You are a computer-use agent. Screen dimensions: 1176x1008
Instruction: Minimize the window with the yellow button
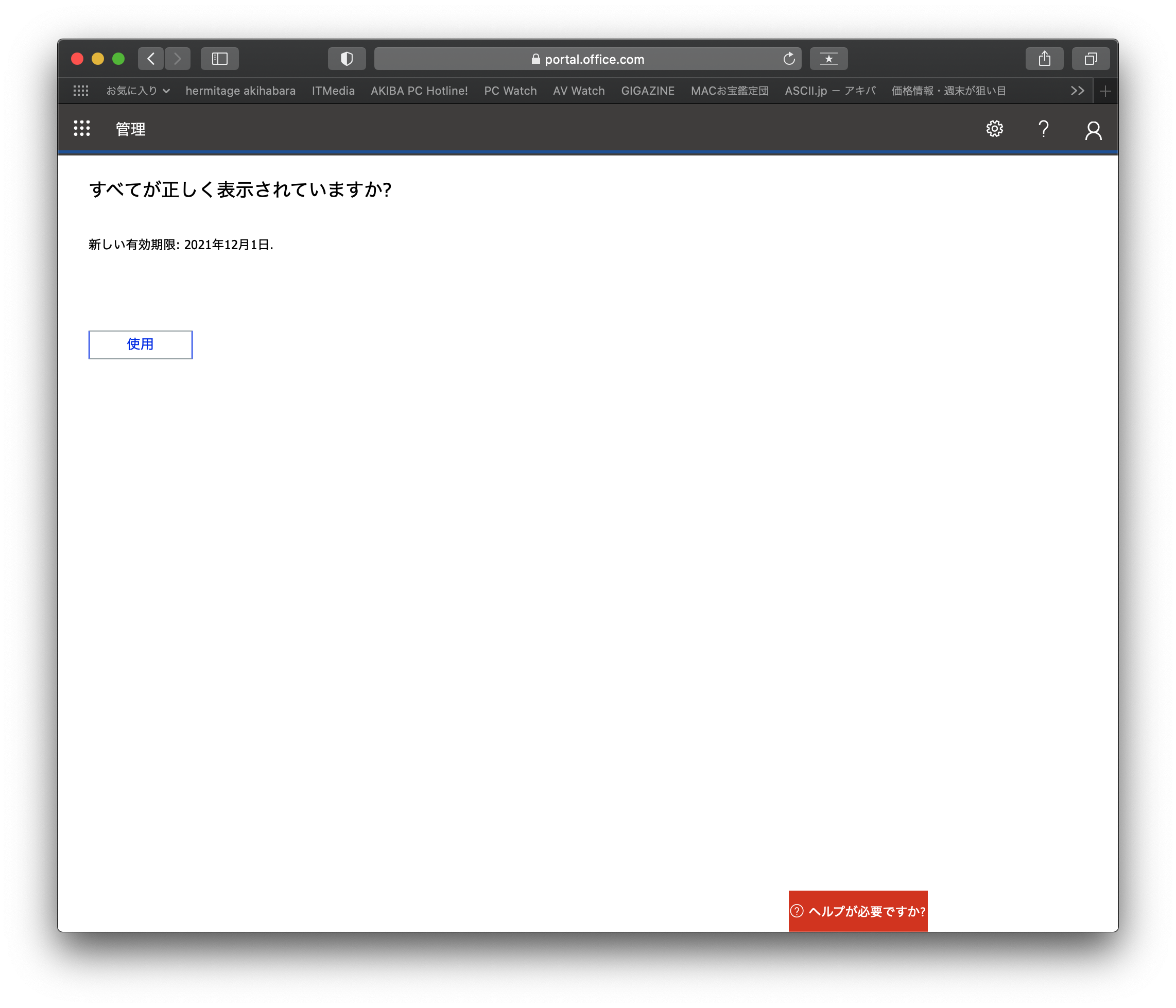click(98, 59)
